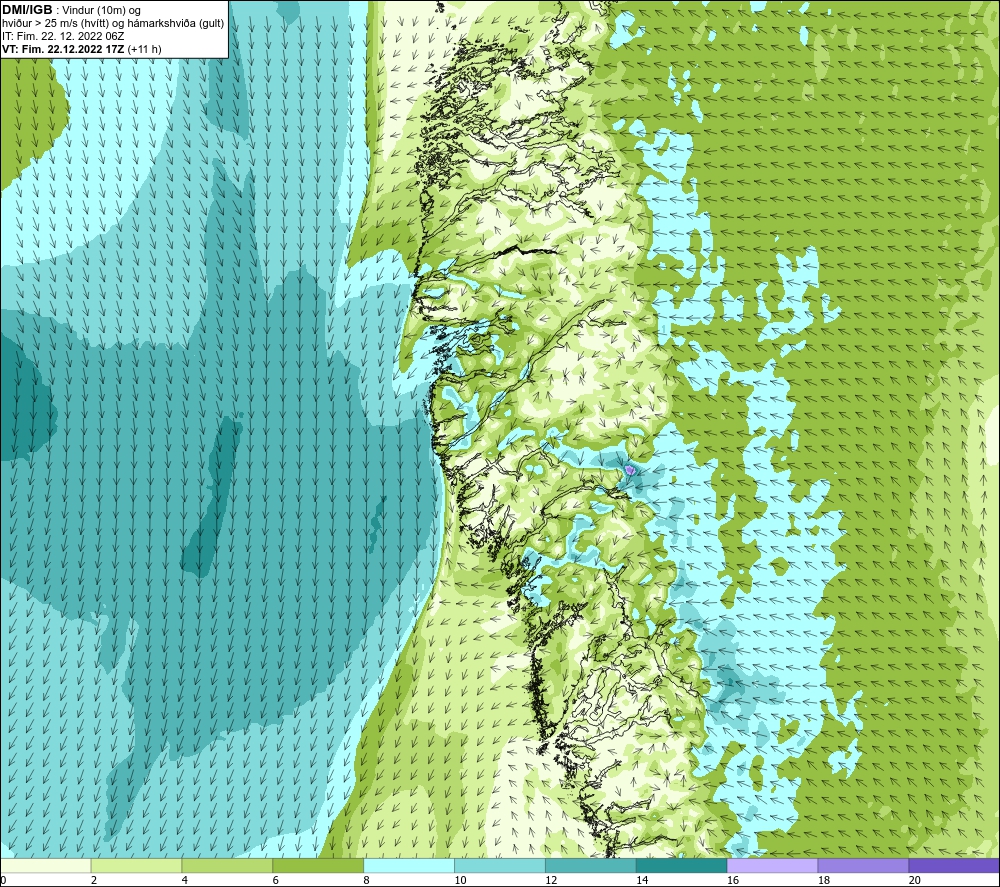Click the legend label '8'
Image resolution: width=1000 pixels, height=887 pixels.
(366, 880)
